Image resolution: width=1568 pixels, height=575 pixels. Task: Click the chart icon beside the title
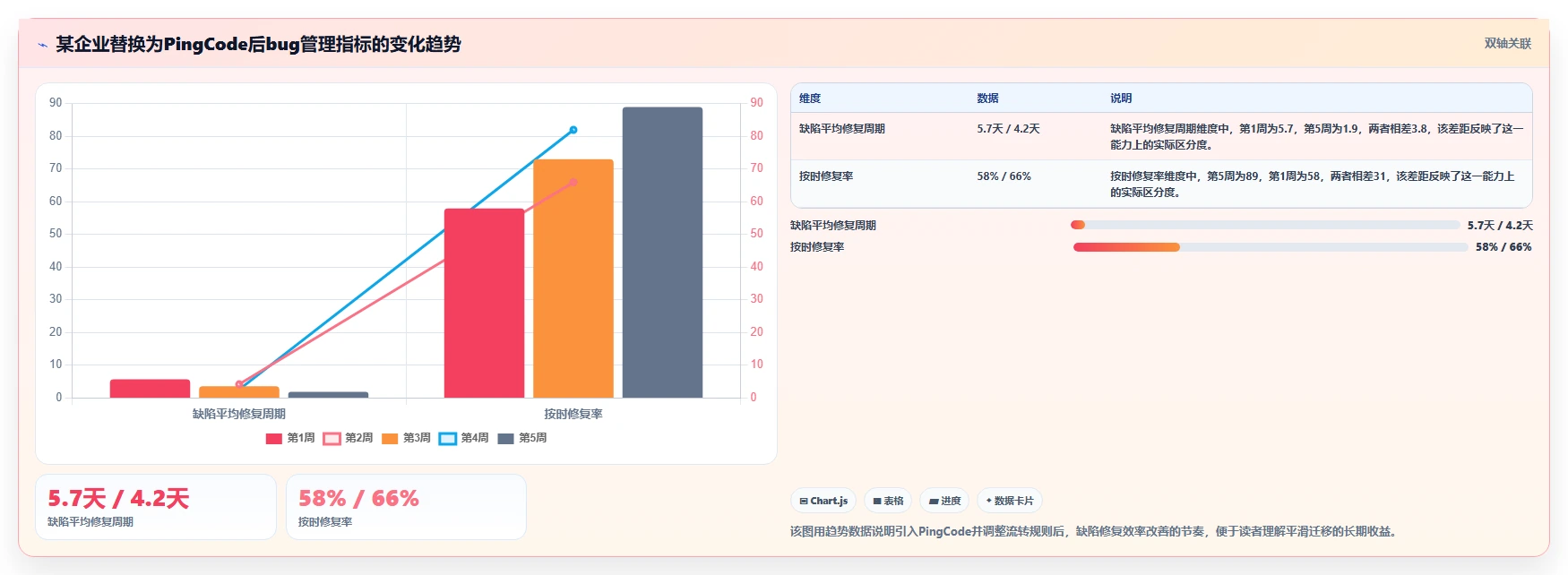pos(42,45)
